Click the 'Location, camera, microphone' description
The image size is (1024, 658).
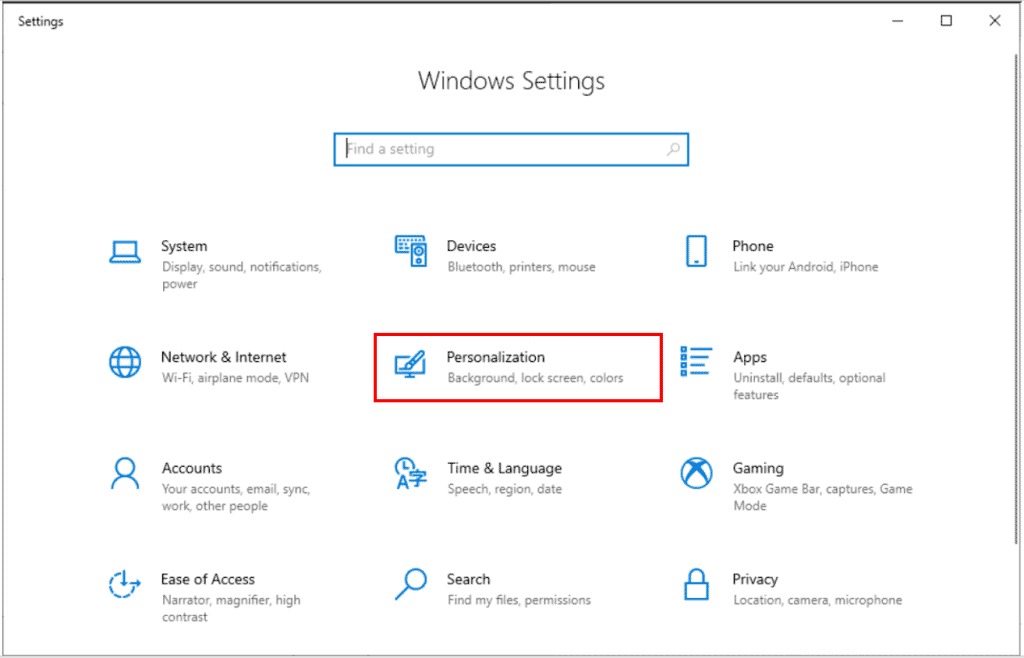click(x=817, y=600)
